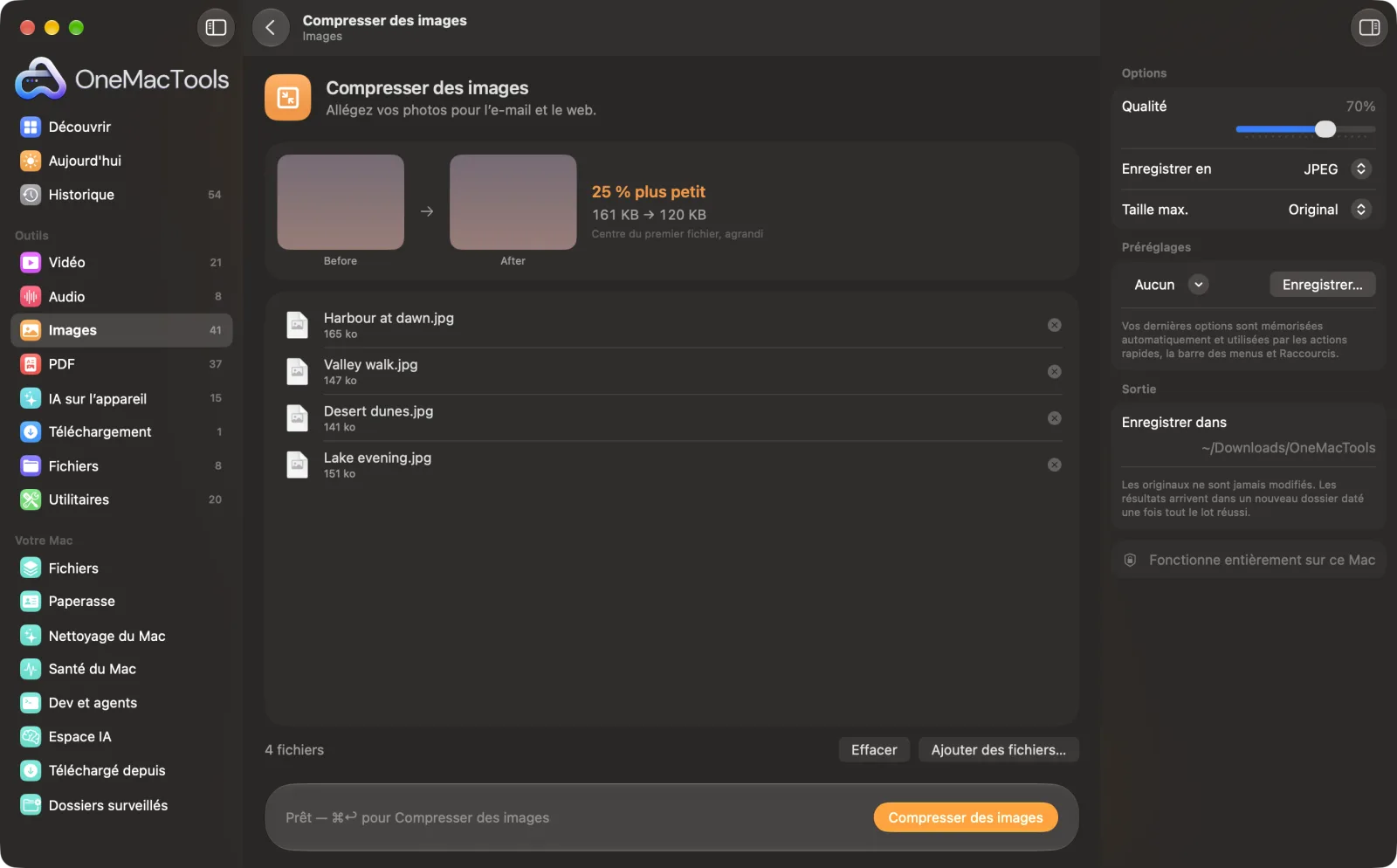Viewport: 1397px width, 868px height.
Task: Open the Historique section
Action: [121, 195]
